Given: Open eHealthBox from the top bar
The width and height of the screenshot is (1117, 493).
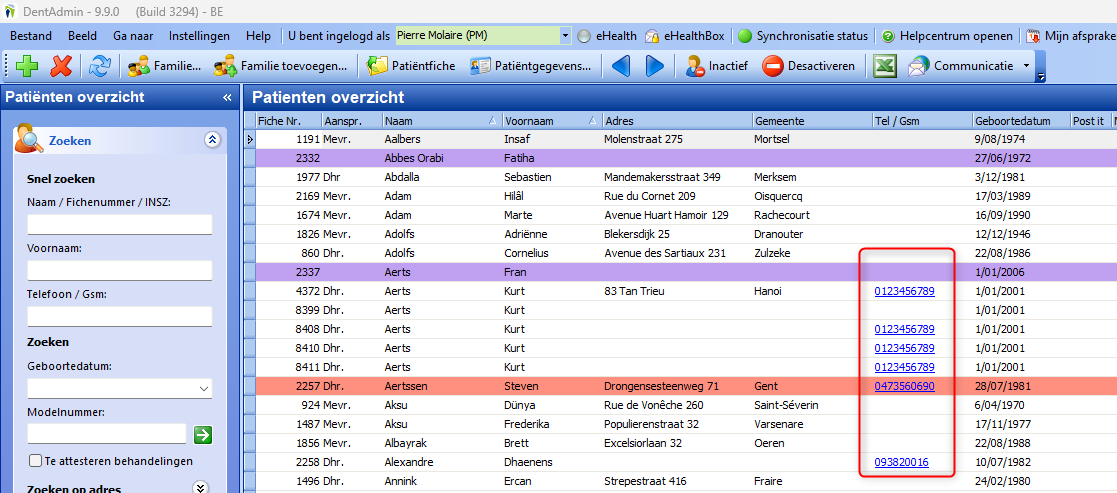Looking at the screenshot, I should click(684, 36).
